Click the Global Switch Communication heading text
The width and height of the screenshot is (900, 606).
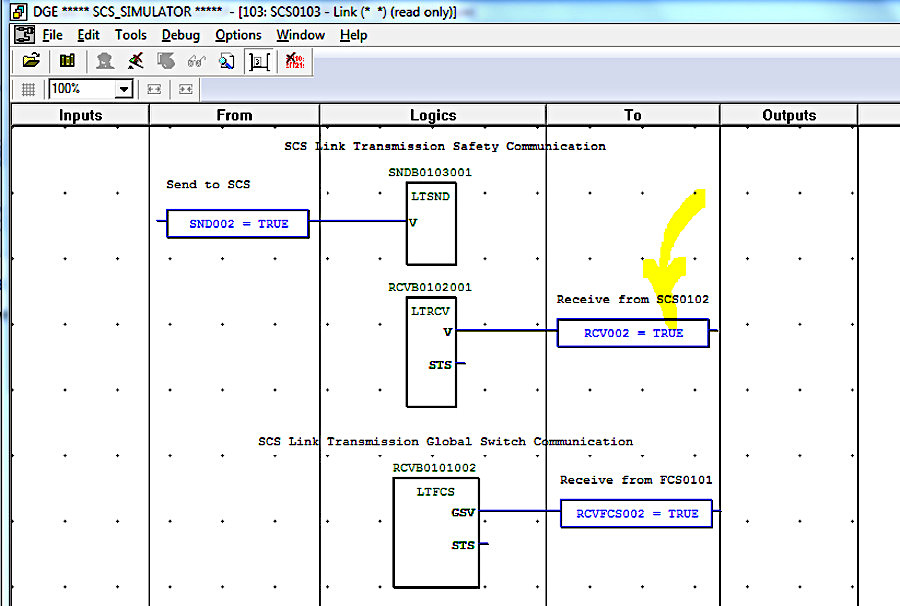pyautogui.click(x=445, y=441)
